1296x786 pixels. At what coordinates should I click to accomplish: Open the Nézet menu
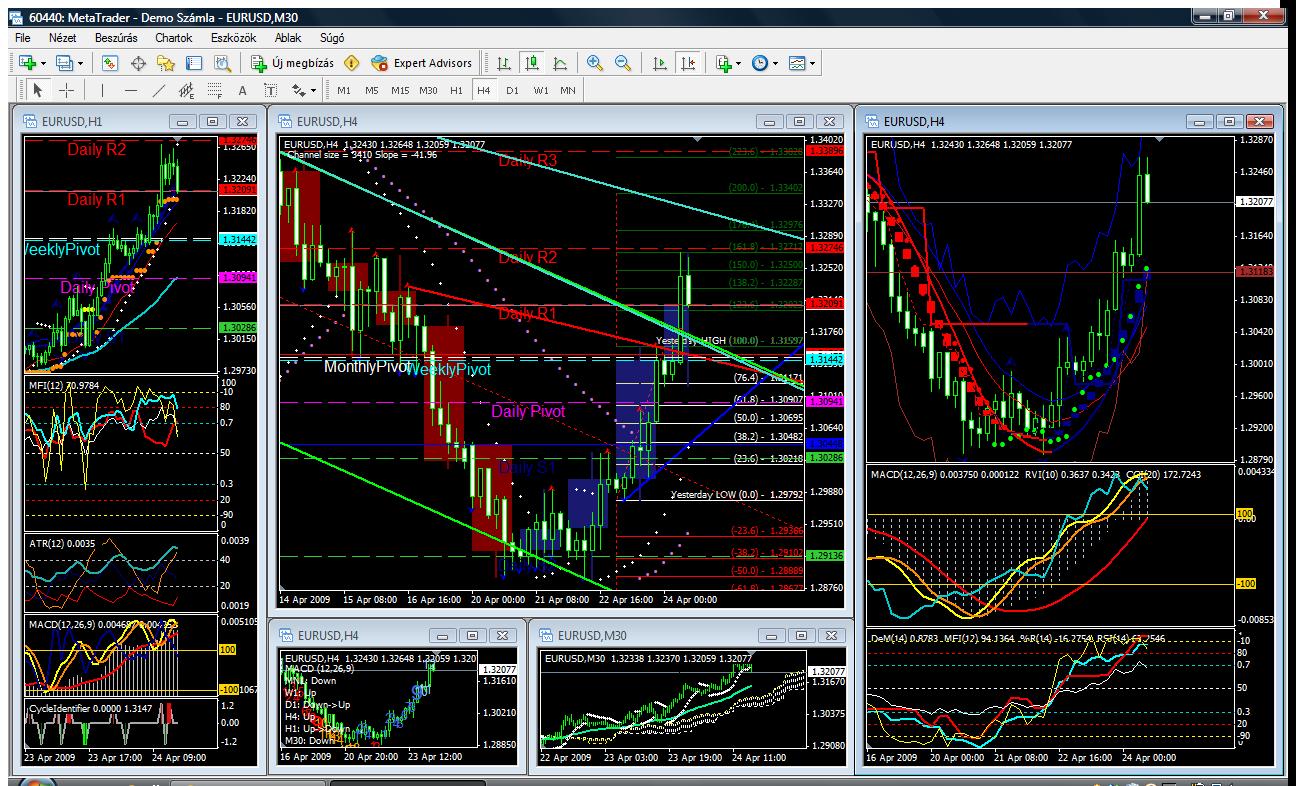[63, 37]
